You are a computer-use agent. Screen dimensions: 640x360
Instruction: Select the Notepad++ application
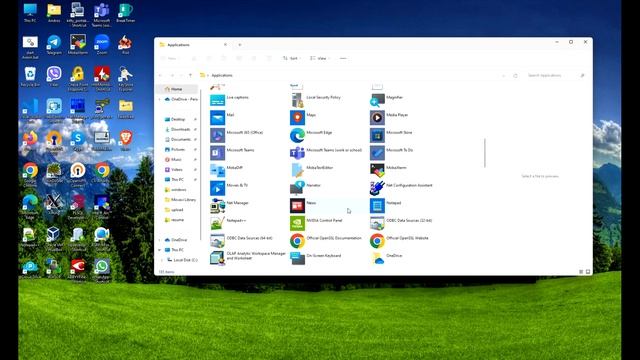click(x=228, y=223)
